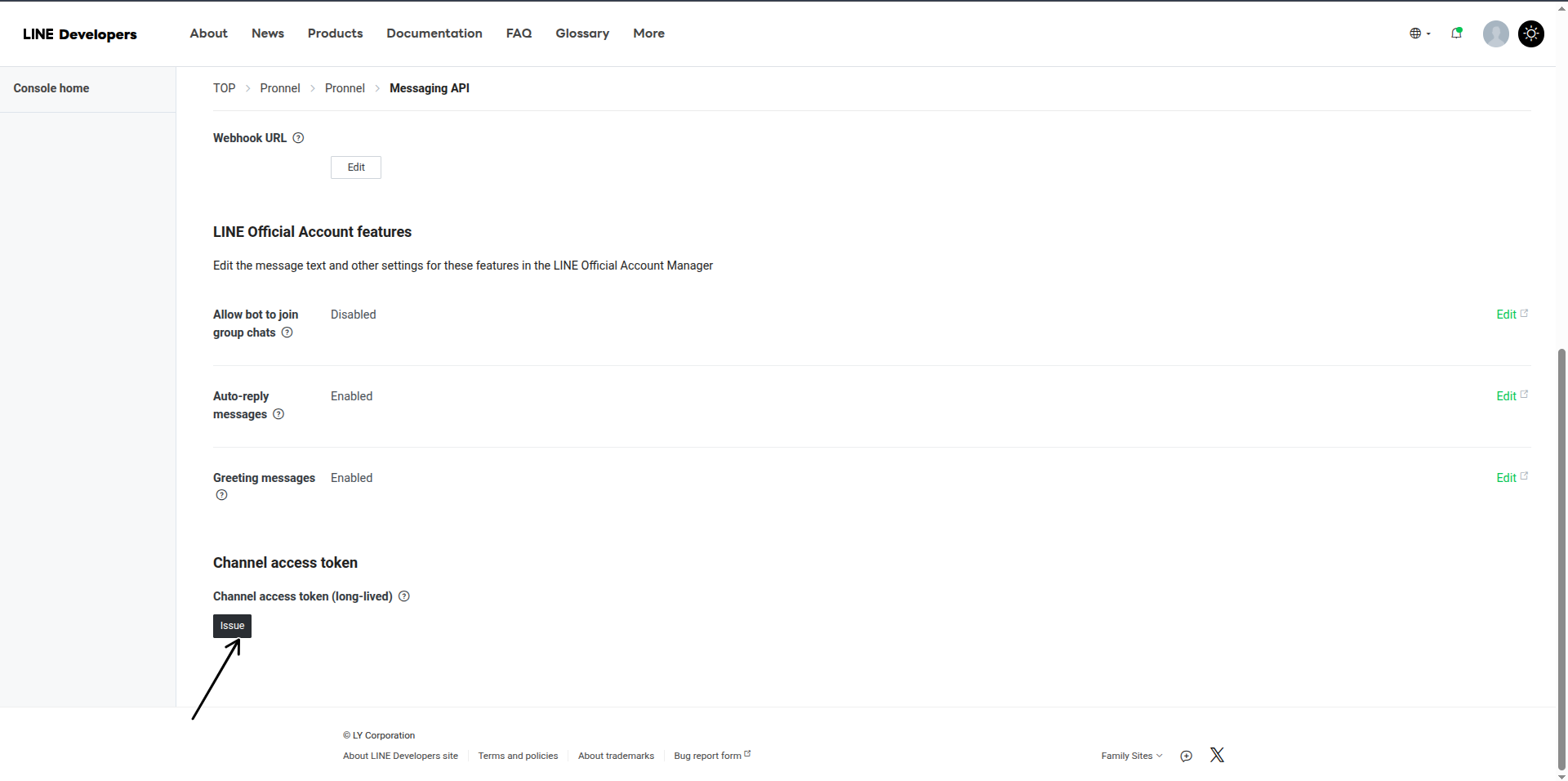
Task: Click the scrollbar down arrow
Action: pos(1561,776)
